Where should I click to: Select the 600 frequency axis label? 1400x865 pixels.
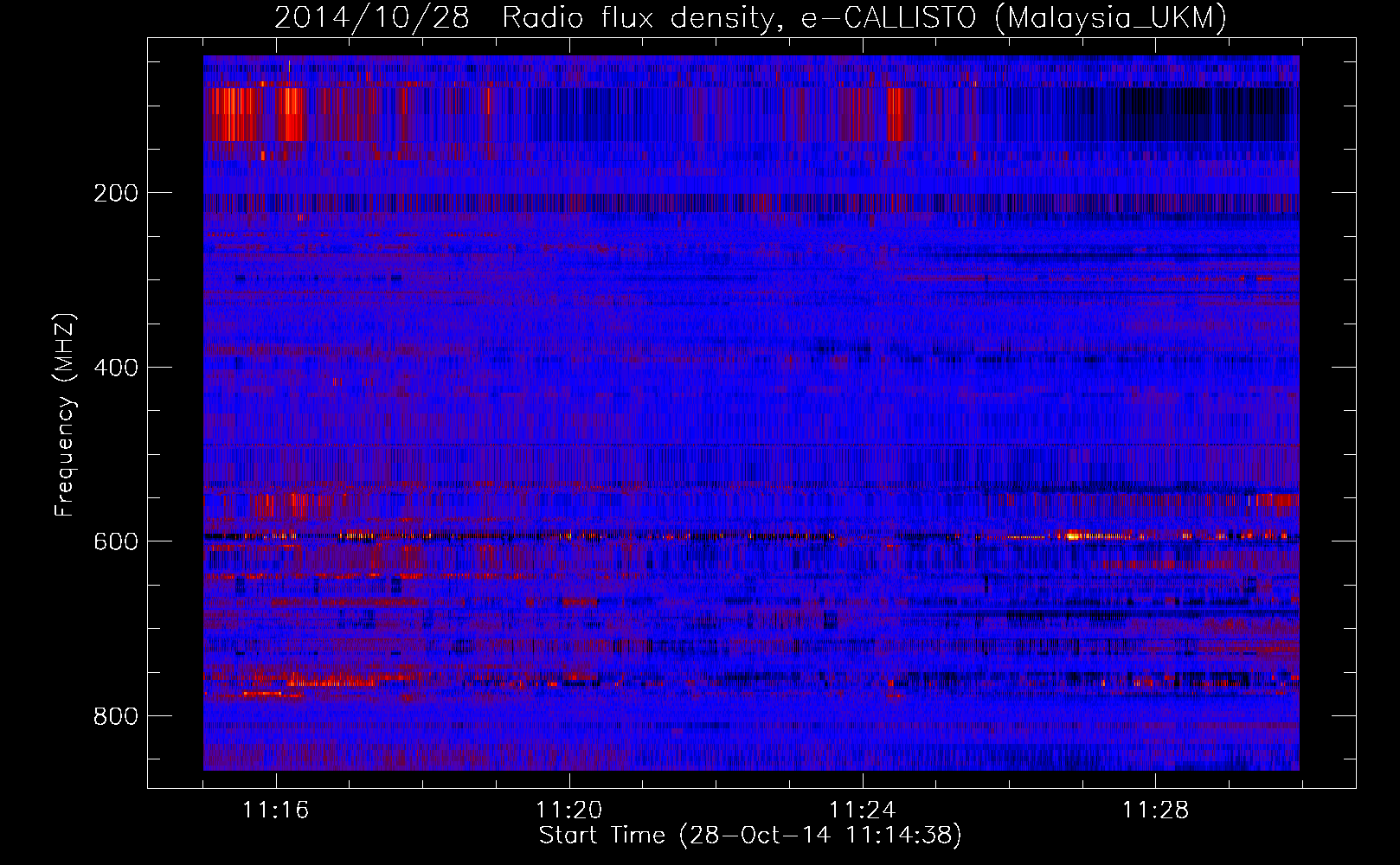(116, 541)
